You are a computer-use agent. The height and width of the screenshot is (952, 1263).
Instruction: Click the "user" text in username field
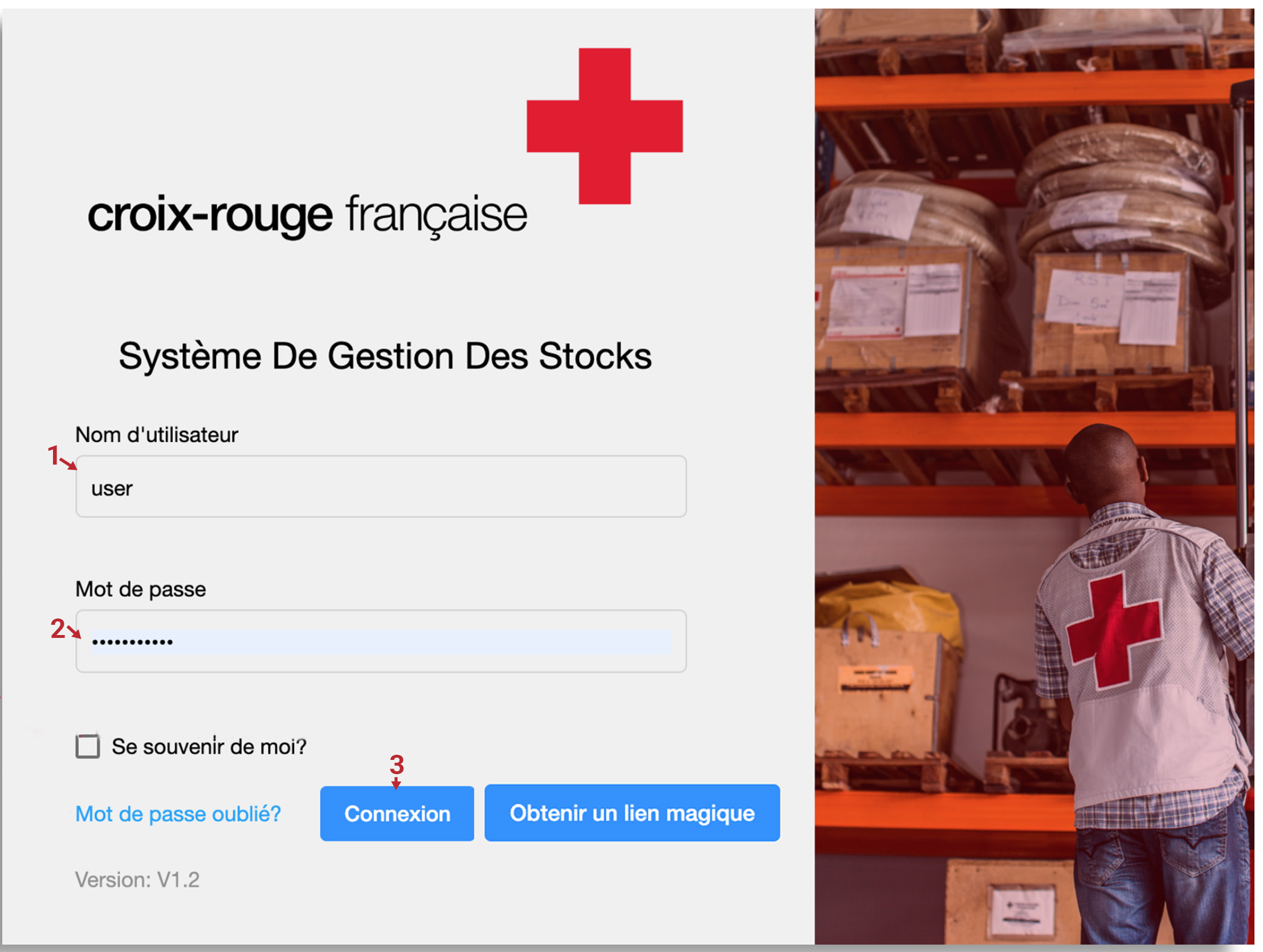point(112,489)
